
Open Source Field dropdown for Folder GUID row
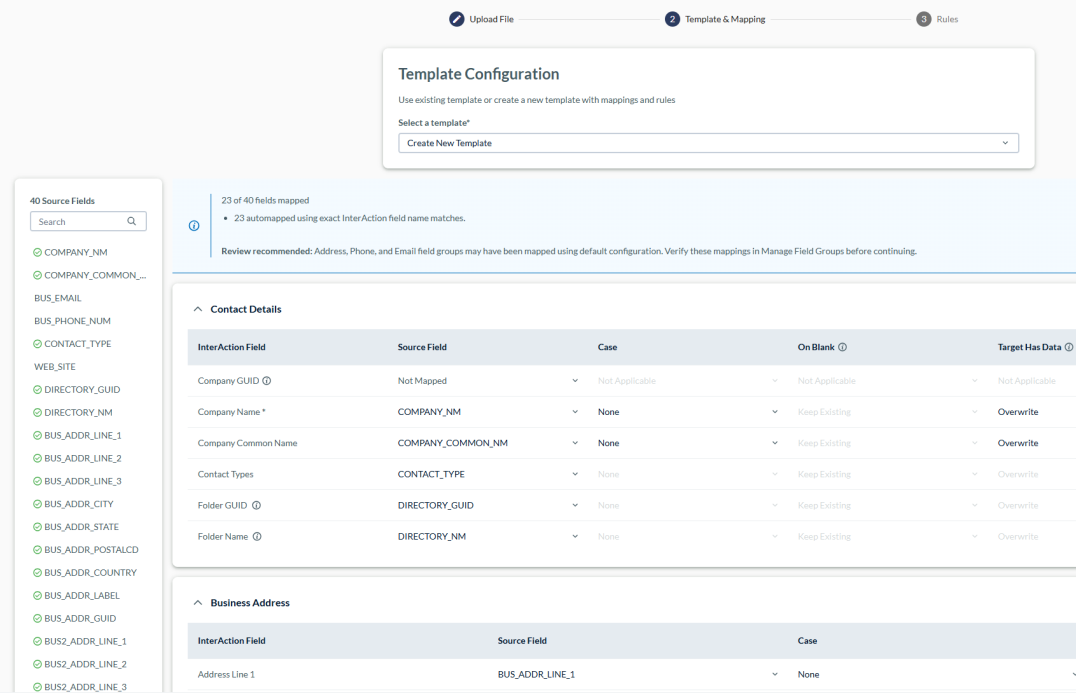click(x=488, y=505)
